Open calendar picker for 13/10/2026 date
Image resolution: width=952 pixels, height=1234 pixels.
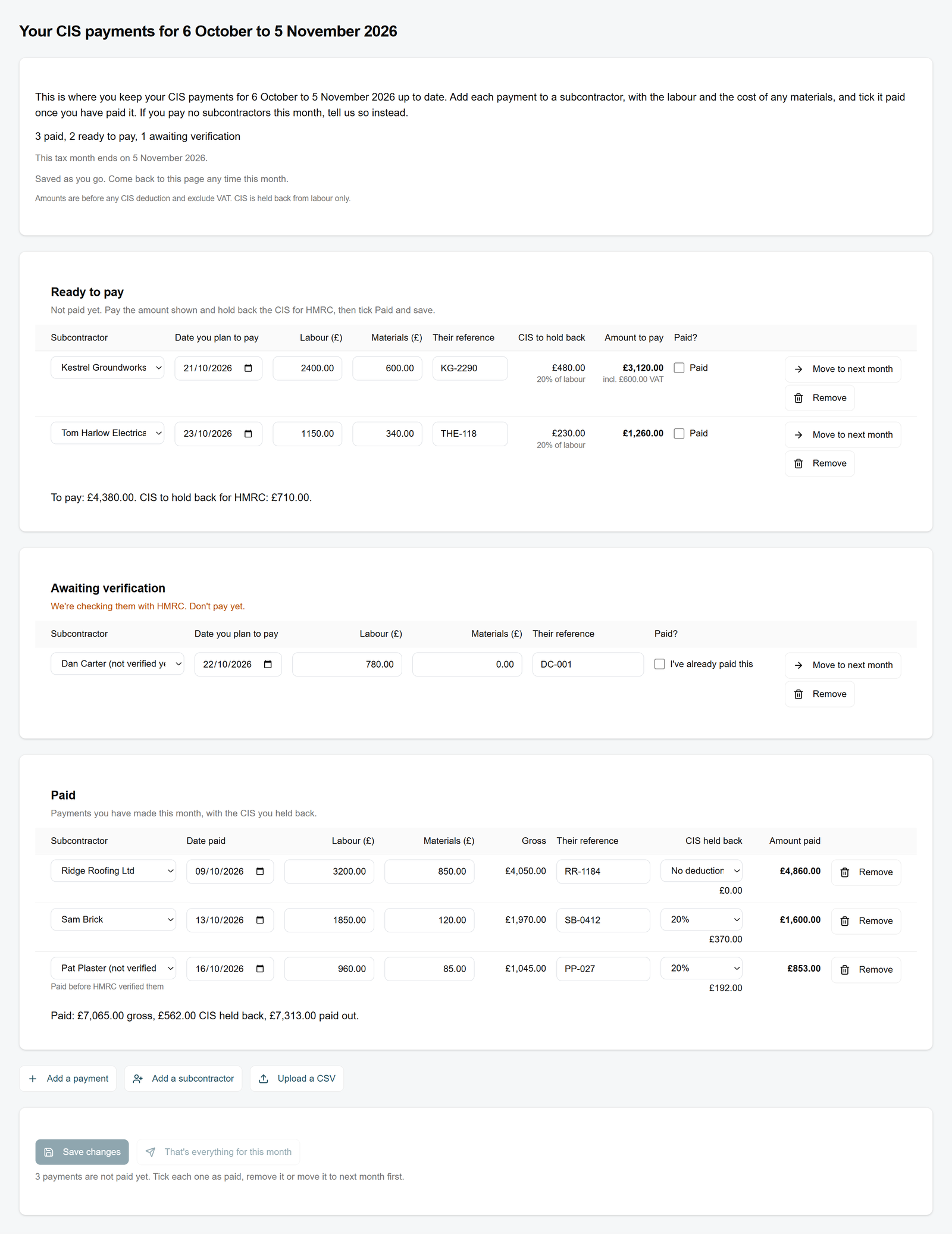(x=260, y=920)
